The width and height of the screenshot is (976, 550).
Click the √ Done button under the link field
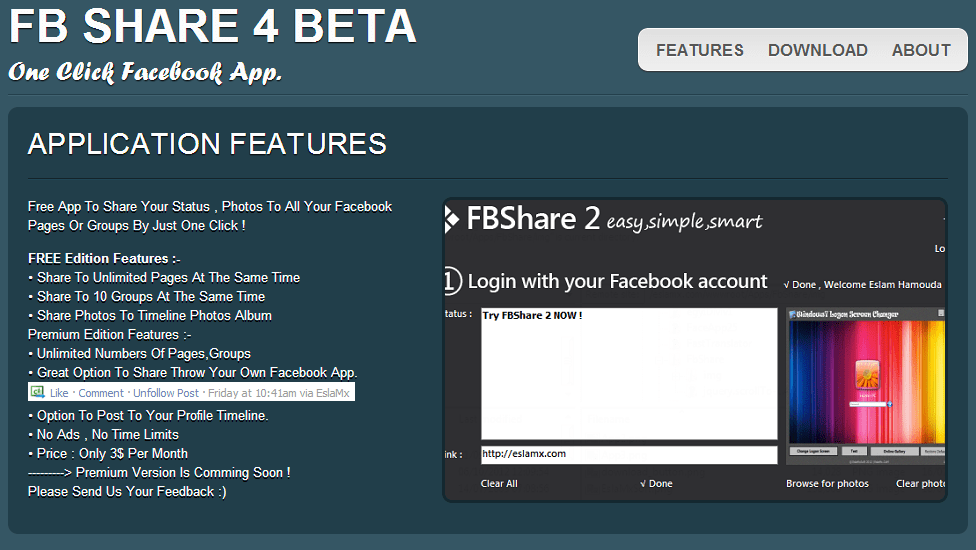[x=656, y=483]
